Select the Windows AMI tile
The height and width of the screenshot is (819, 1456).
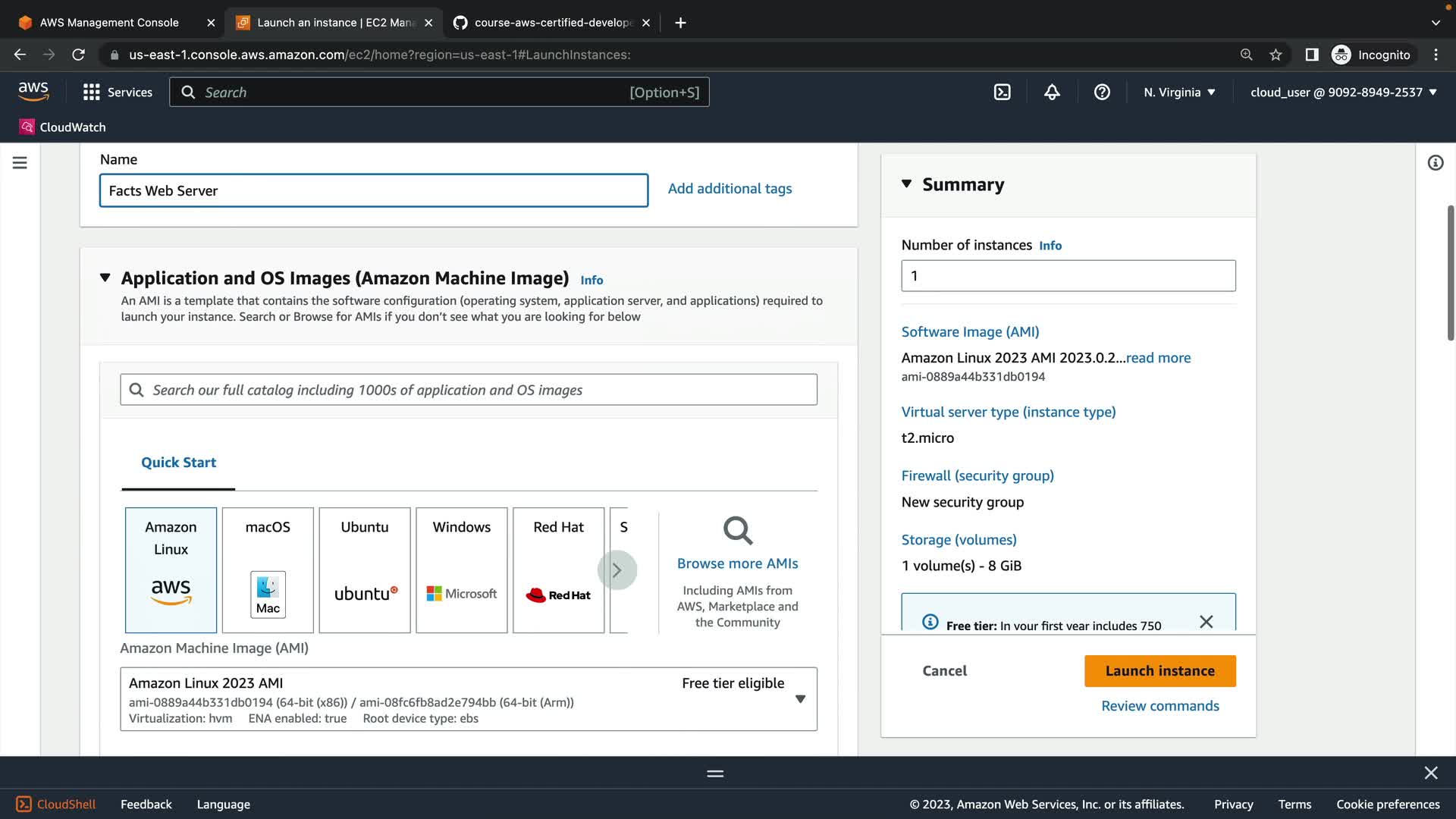tap(461, 570)
